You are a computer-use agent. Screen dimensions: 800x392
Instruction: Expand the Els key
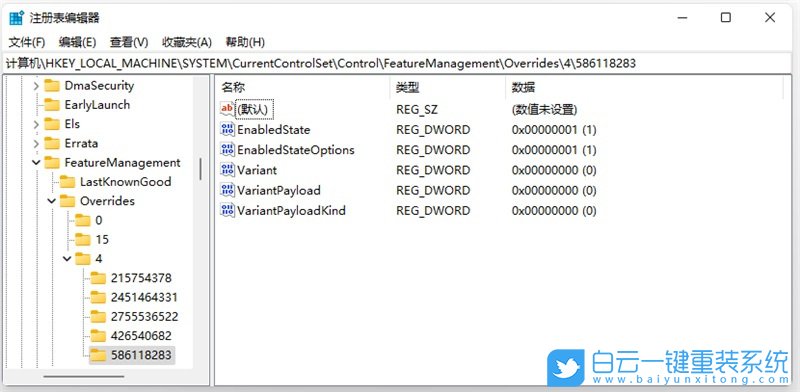tap(36, 124)
